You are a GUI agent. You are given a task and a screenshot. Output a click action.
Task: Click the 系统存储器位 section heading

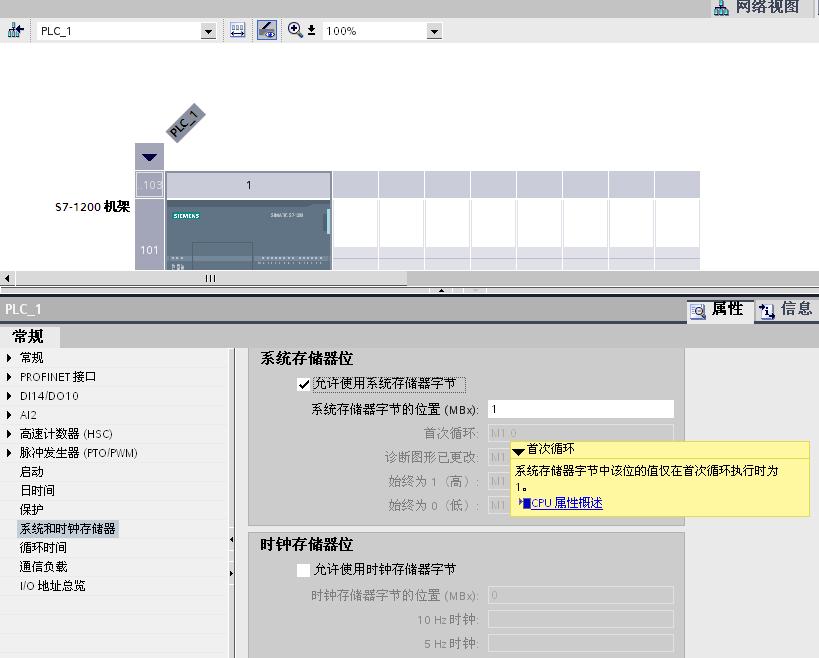pos(307,358)
